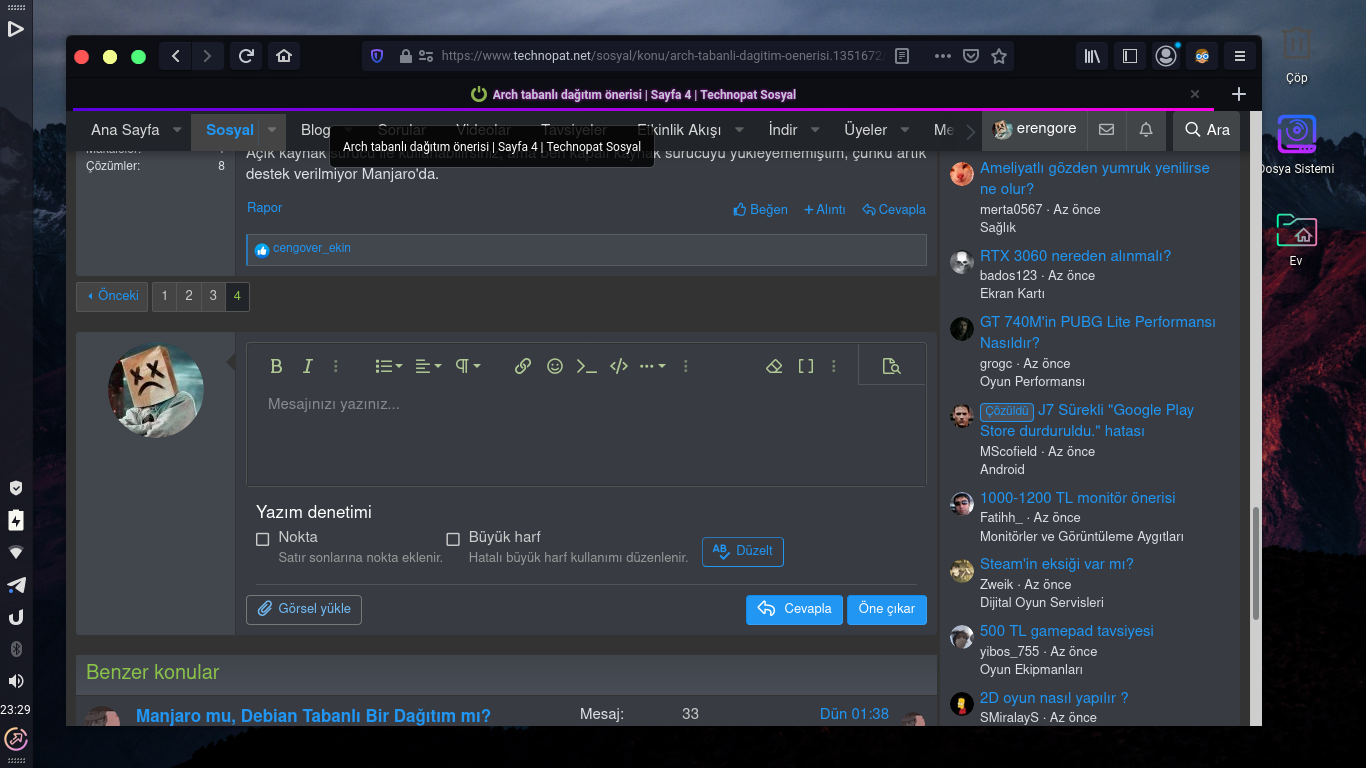The image size is (1366, 768).
Task: Open the Üyeler navigation item
Action: click(x=865, y=130)
